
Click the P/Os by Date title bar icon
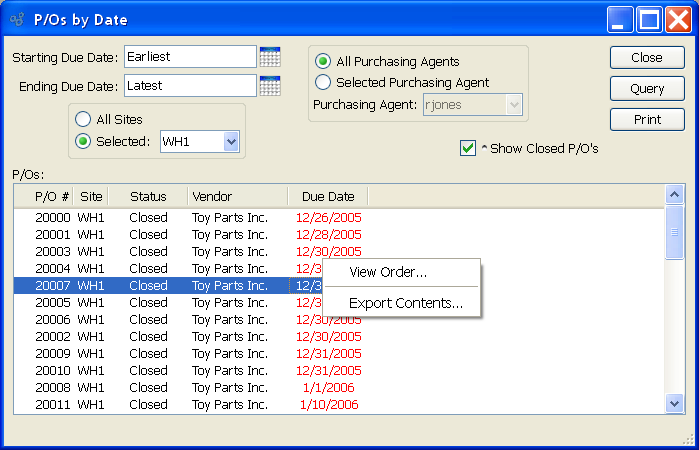17,19
